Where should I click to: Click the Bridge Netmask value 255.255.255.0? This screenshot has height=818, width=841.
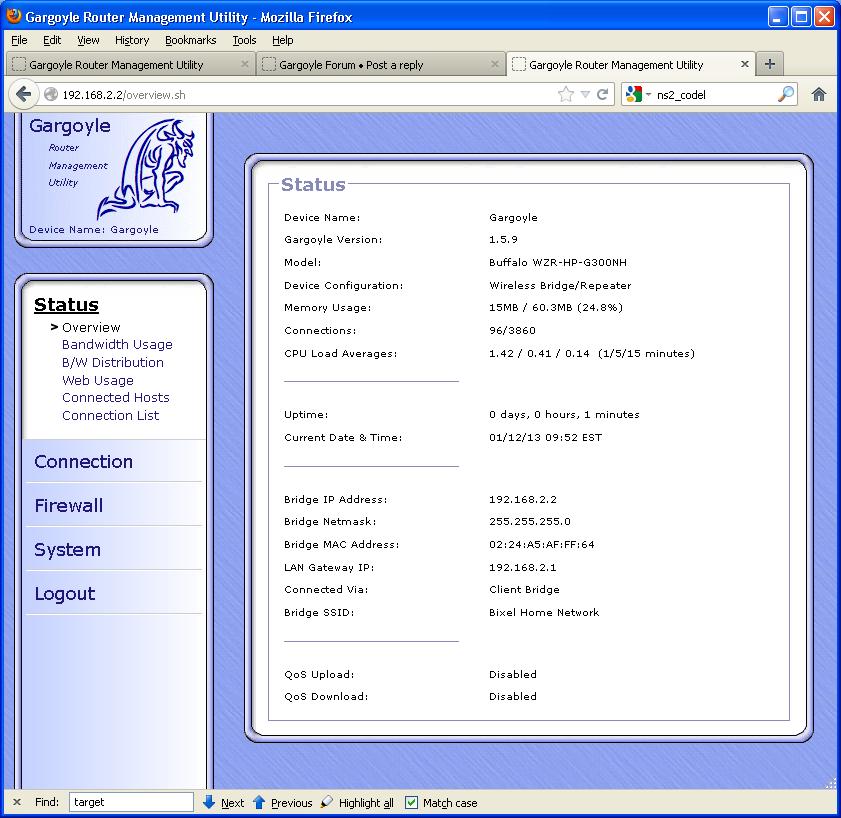coord(530,521)
